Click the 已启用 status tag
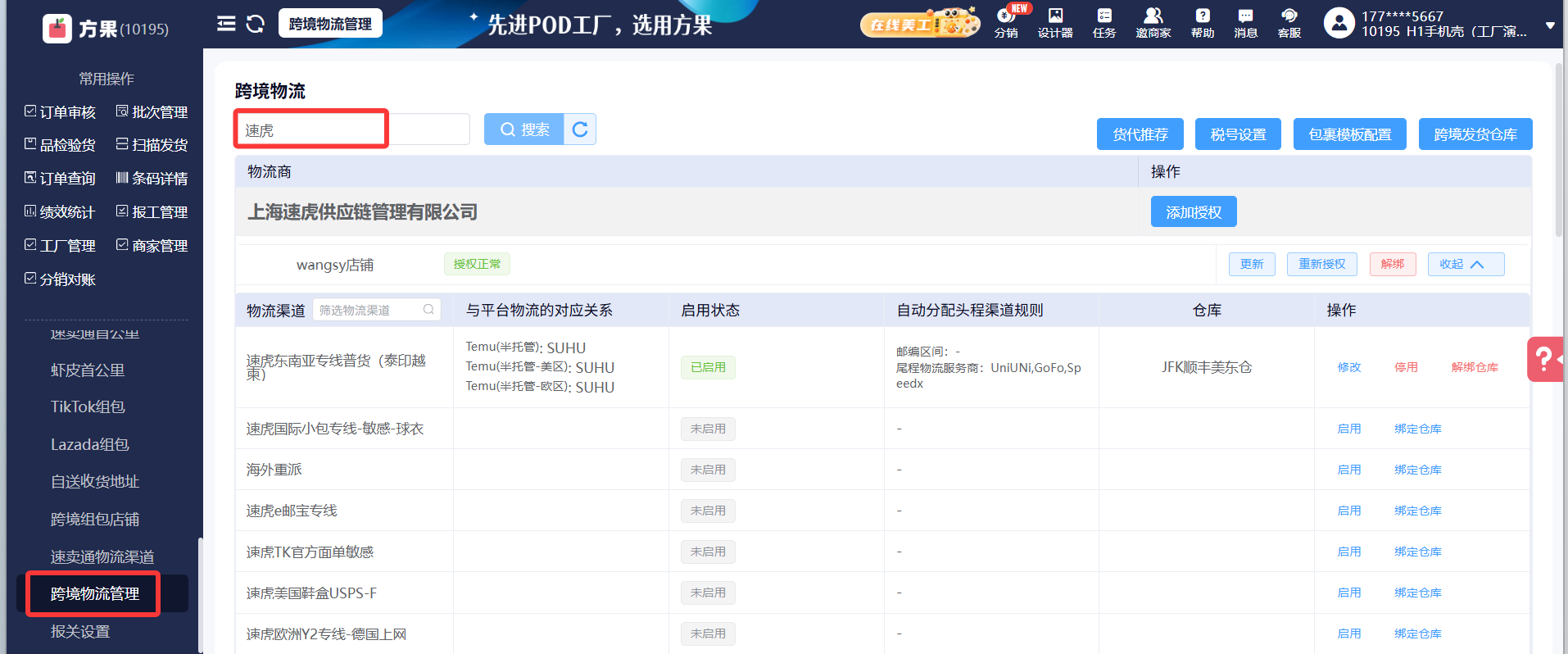 (x=708, y=367)
